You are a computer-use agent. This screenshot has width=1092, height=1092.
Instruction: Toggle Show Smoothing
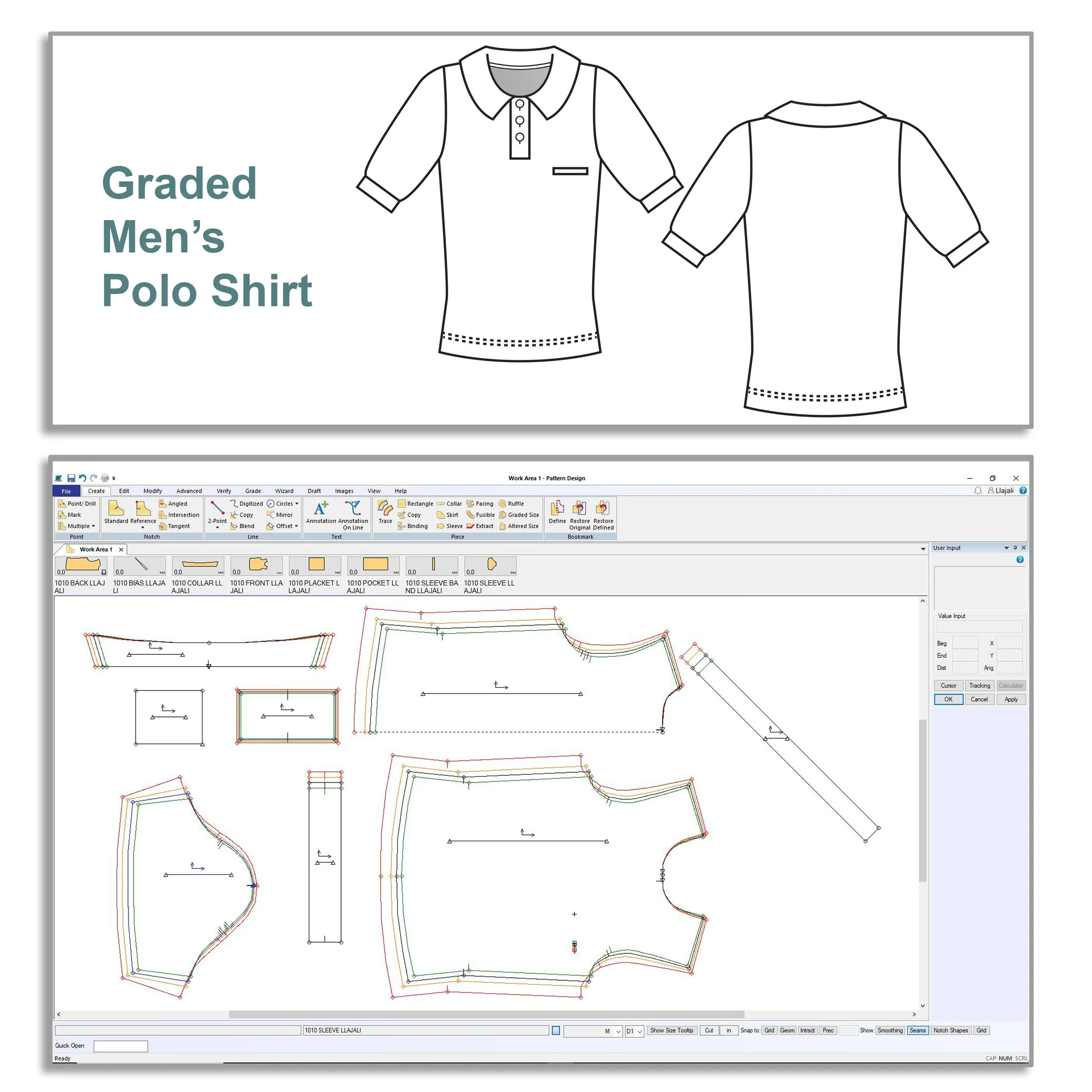[x=890, y=1030]
